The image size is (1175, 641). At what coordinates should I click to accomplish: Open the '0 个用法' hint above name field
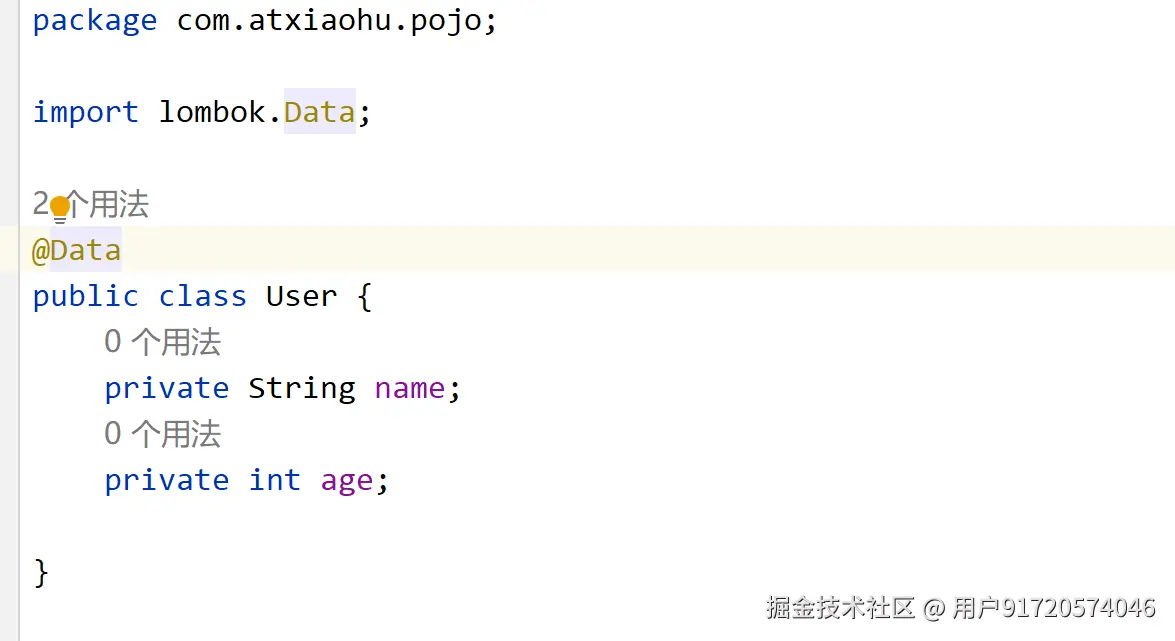(163, 342)
